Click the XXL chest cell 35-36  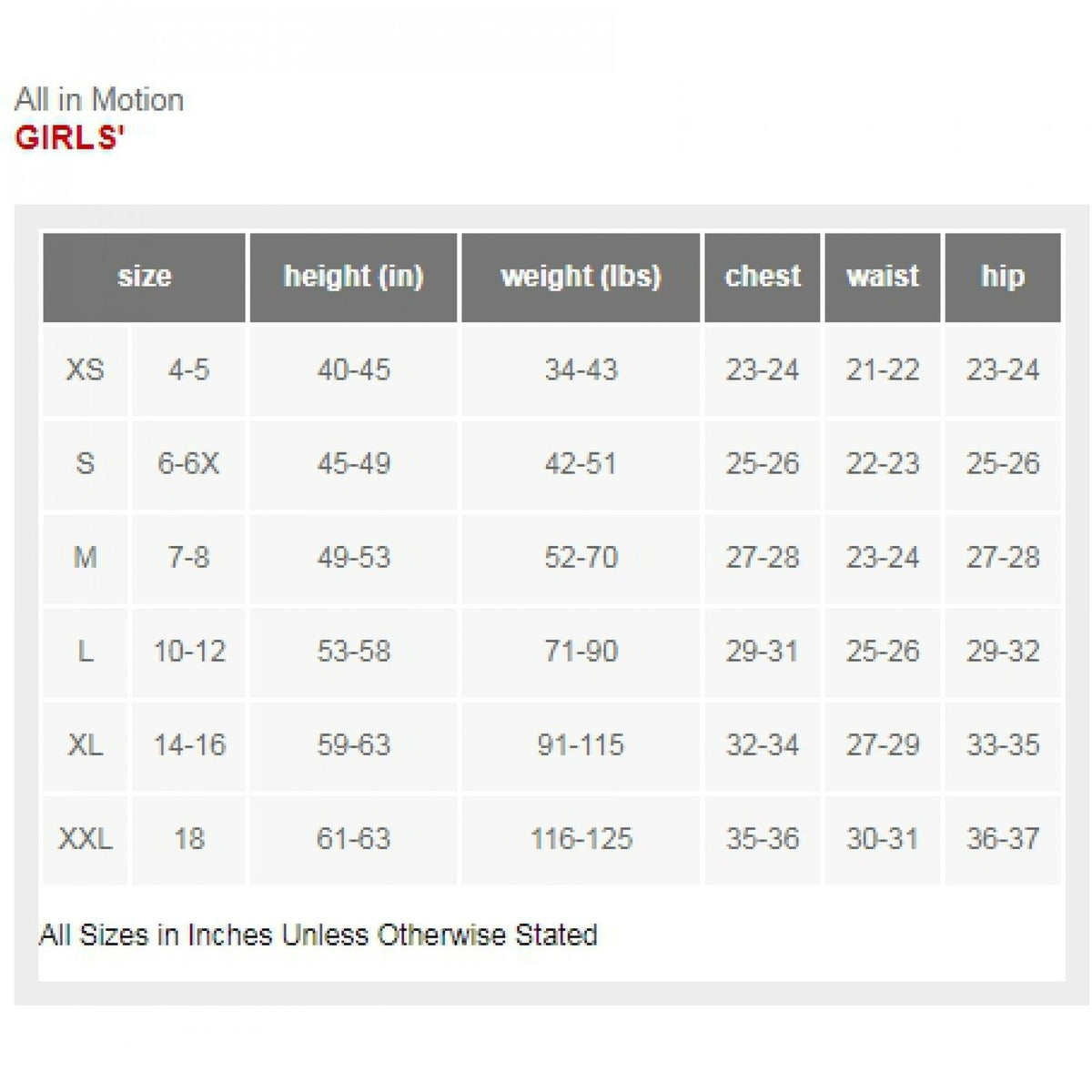coord(763,839)
